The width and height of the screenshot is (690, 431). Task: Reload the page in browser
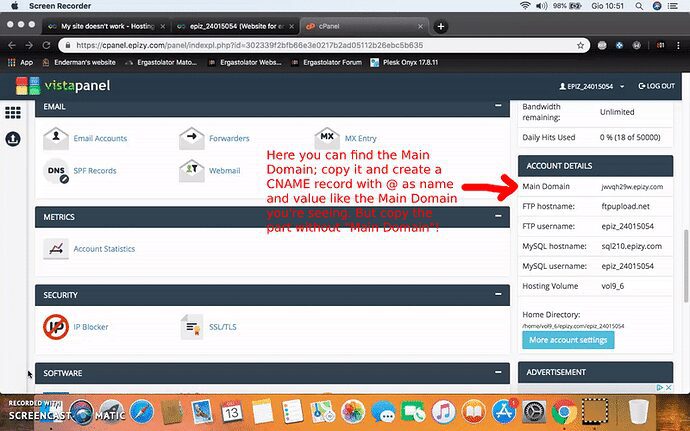click(46, 45)
